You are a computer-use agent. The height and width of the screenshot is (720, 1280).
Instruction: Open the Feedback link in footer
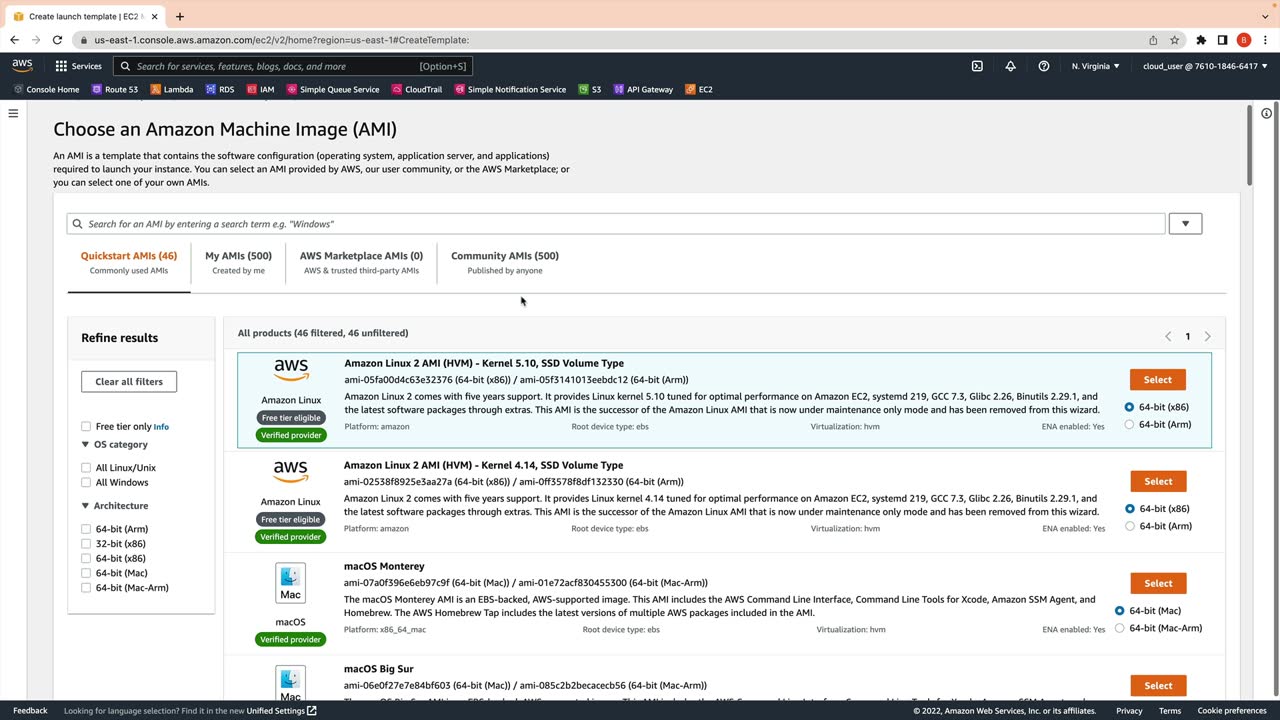tap(30, 711)
